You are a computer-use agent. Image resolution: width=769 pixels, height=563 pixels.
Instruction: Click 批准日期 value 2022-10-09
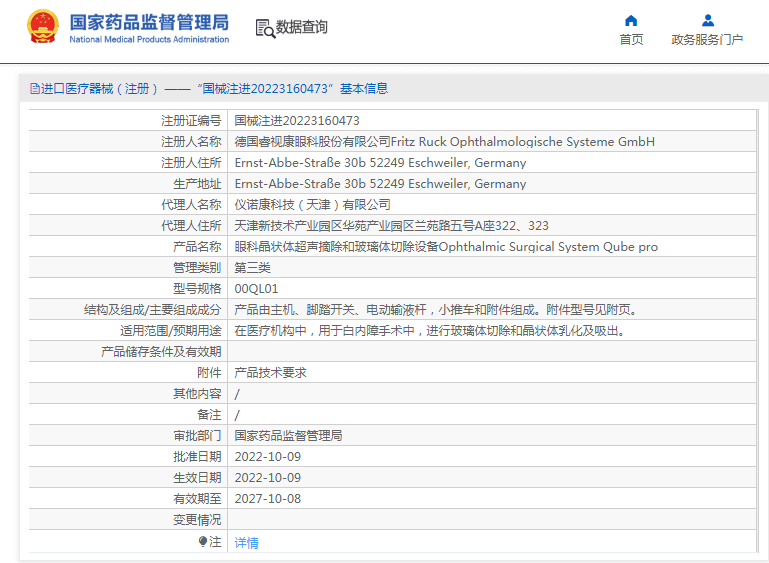[268, 457]
